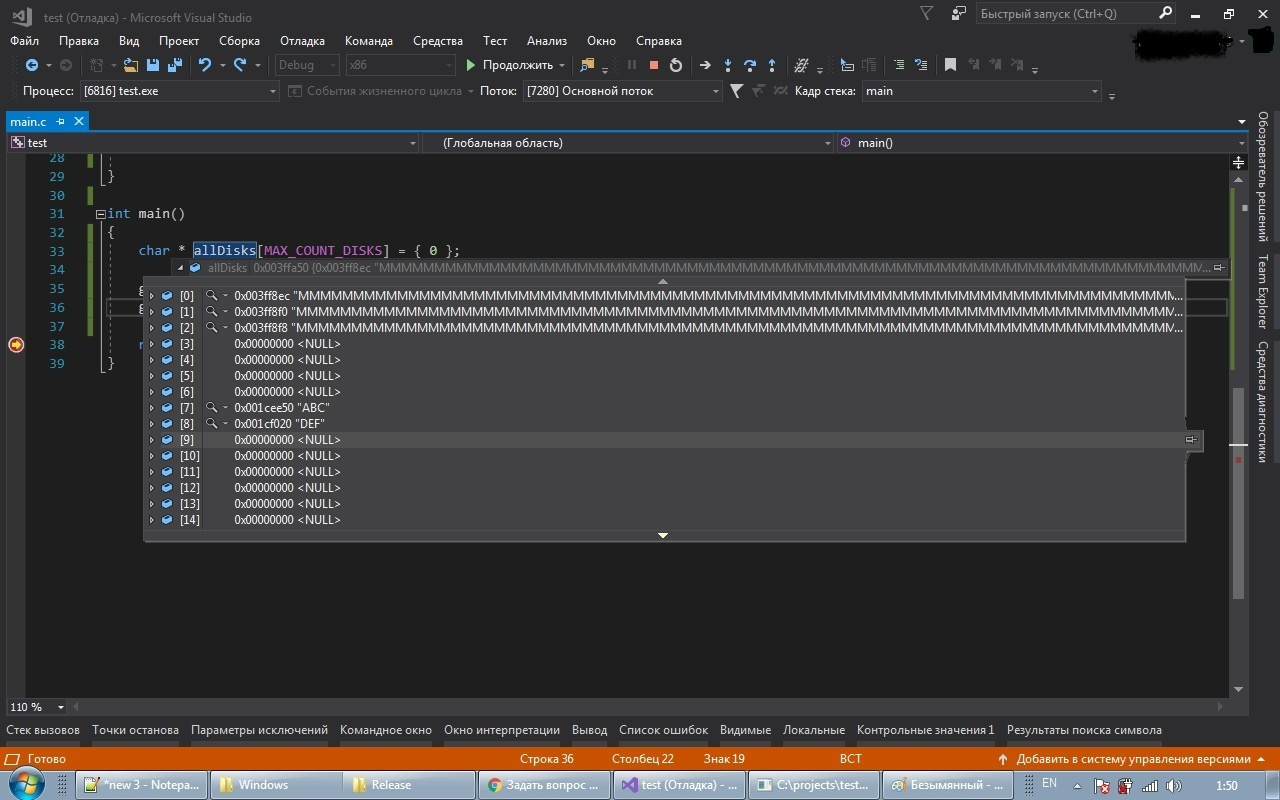Click magnifier visualizer for "DEF" element [8]
The width and height of the screenshot is (1280, 800).
point(211,424)
